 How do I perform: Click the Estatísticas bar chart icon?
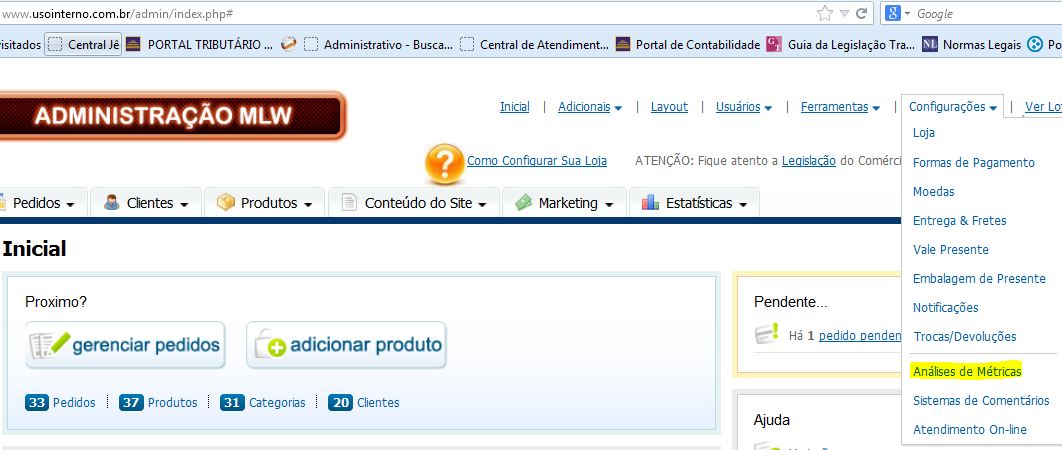click(x=650, y=203)
